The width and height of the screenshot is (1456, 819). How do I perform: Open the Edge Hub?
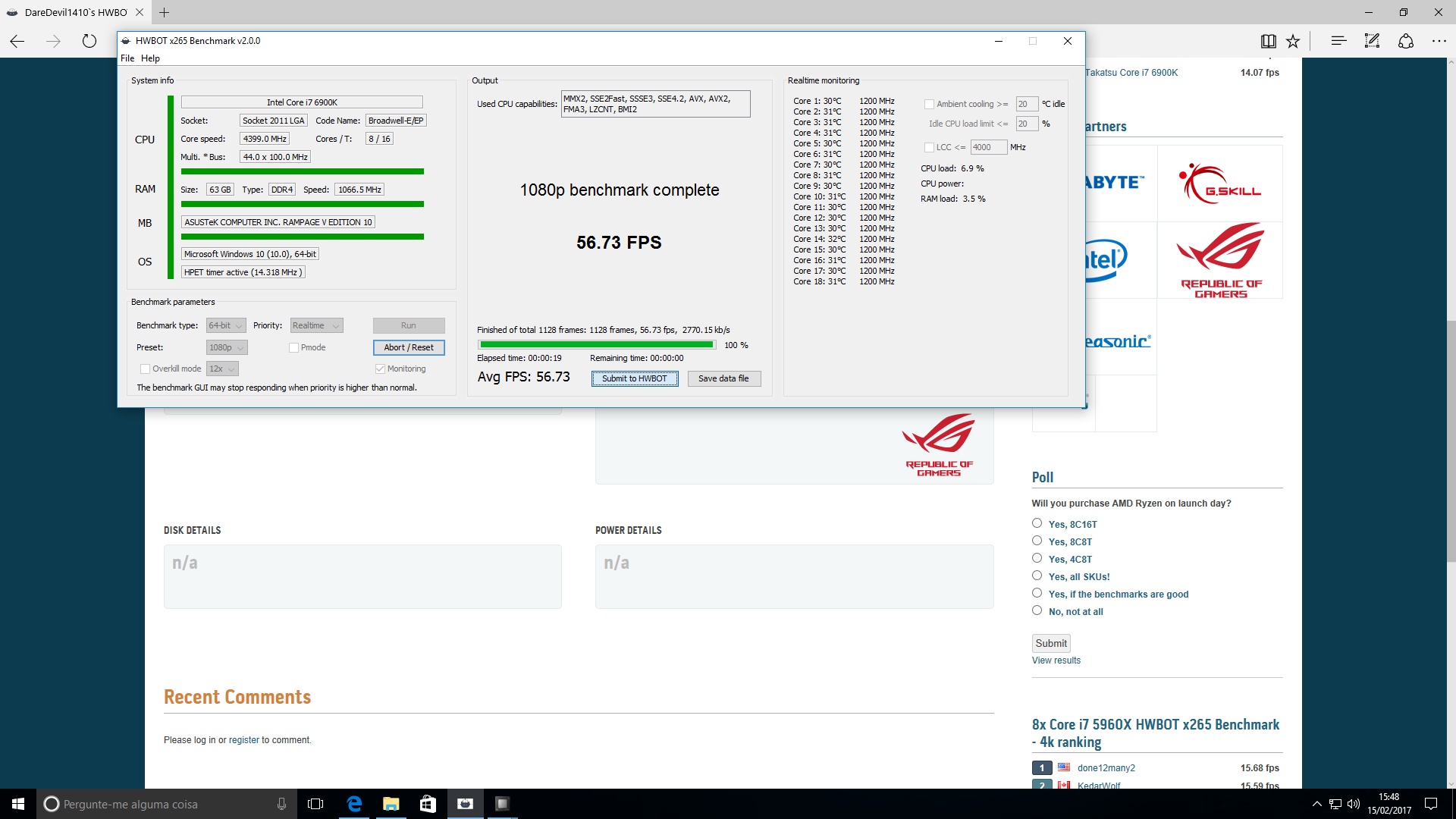coord(1338,41)
